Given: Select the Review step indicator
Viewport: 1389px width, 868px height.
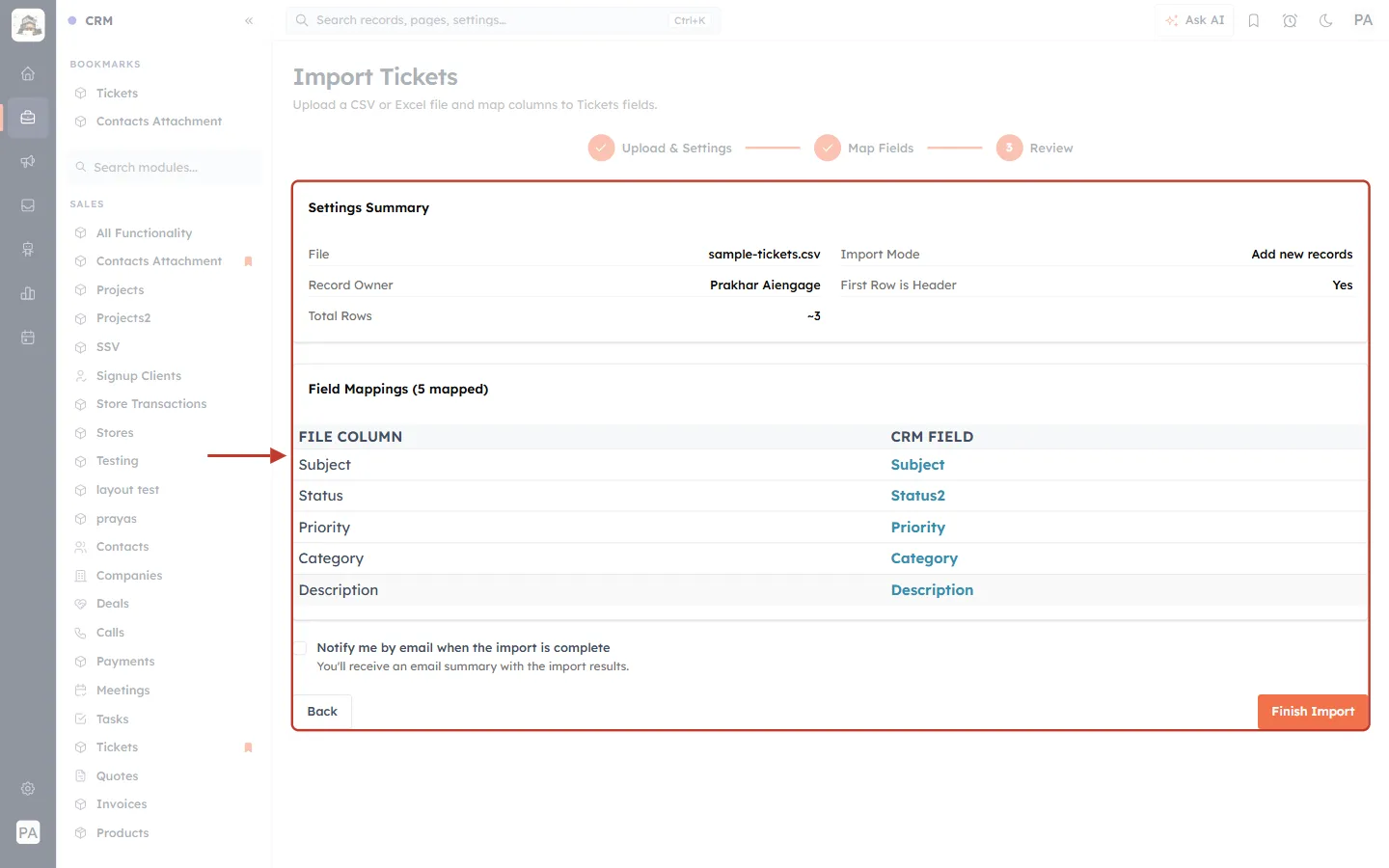Looking at the screenshot, I should point(1034,149).
